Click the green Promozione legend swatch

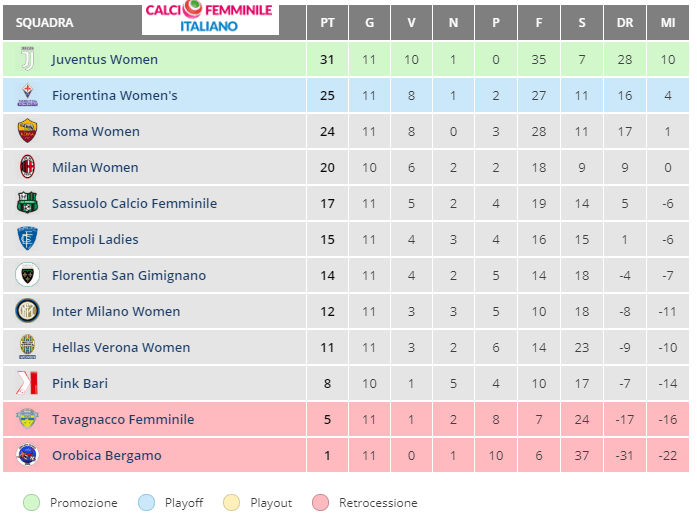(x=30, y=503)
